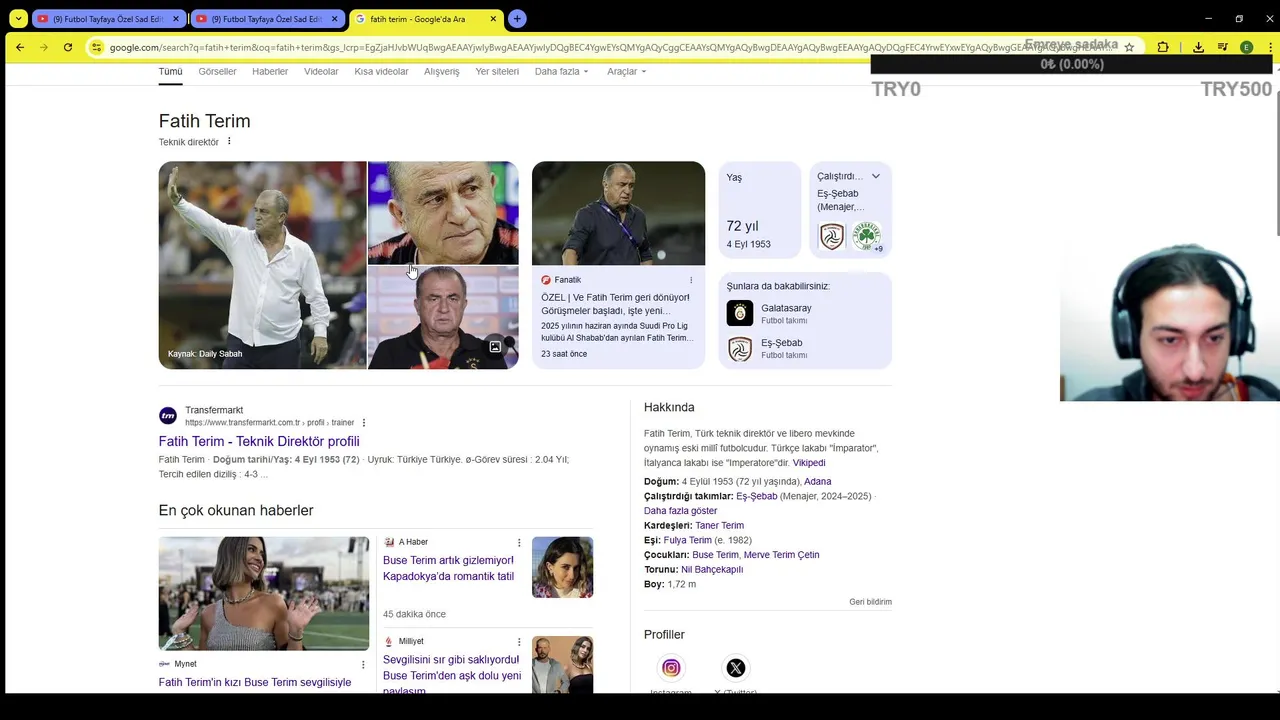Open the Haberler search tab
This screenshot has width=1280, height=720.
pos(270,72)
